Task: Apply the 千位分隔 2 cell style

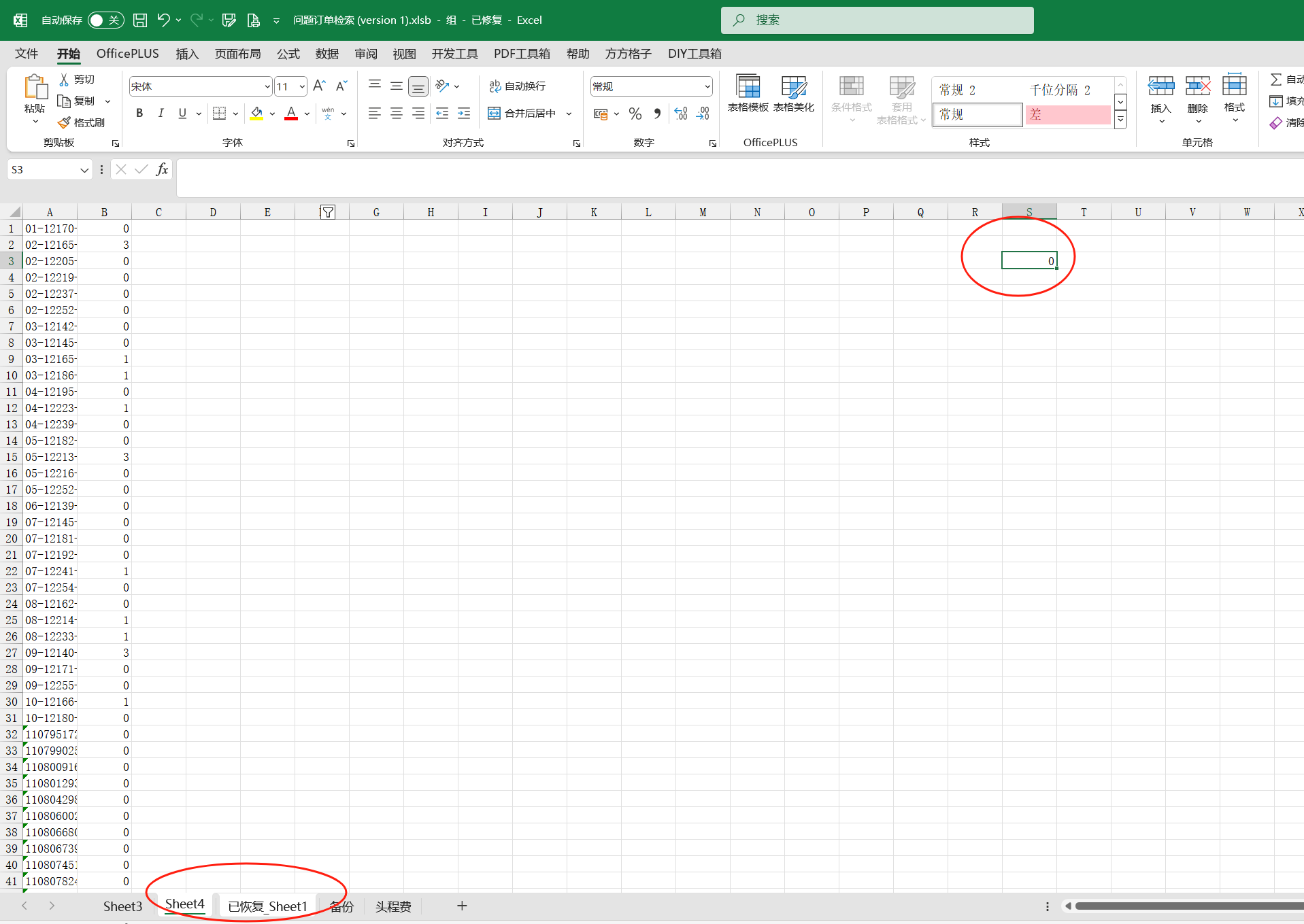Action: 1067,90
